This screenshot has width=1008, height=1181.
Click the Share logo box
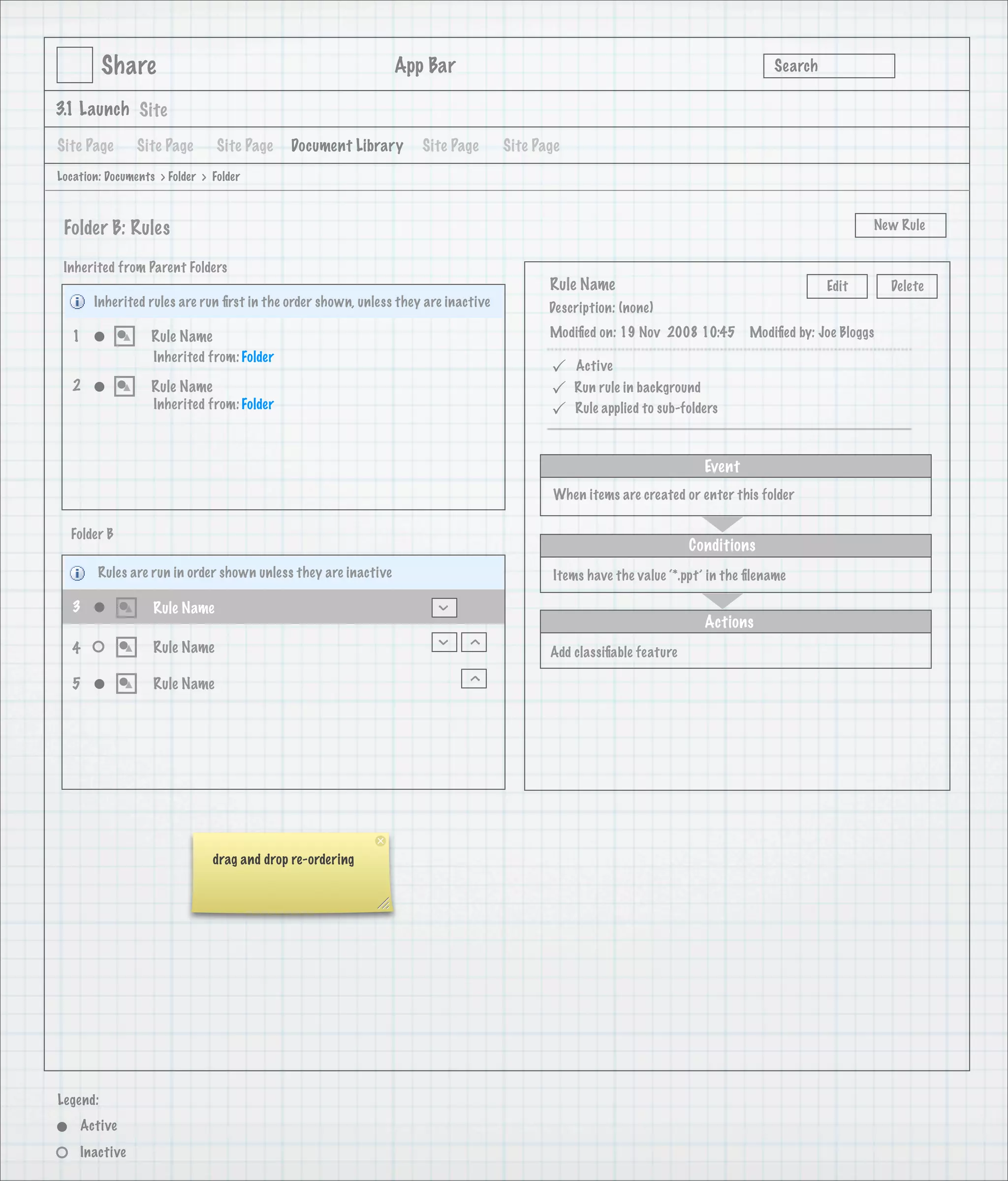[75, 65]
